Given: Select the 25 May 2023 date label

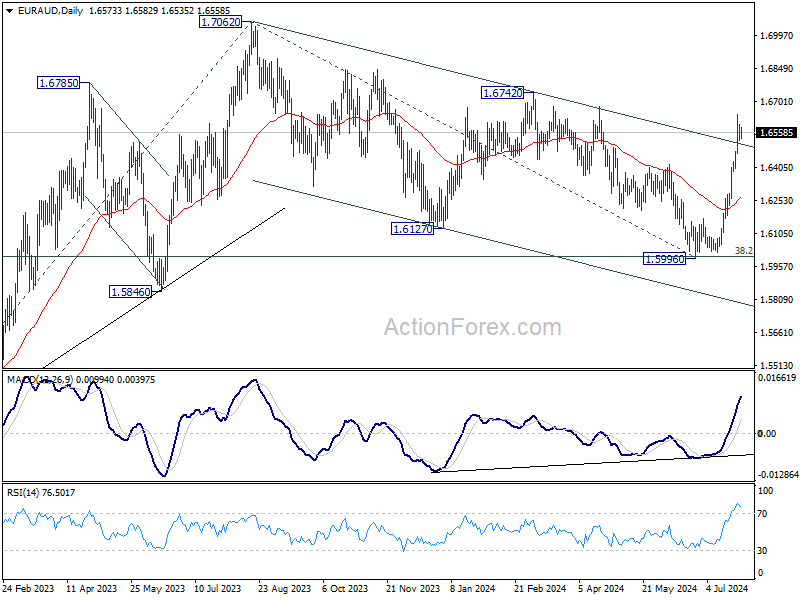Looking at the screenshot, I should coord(157,588).
